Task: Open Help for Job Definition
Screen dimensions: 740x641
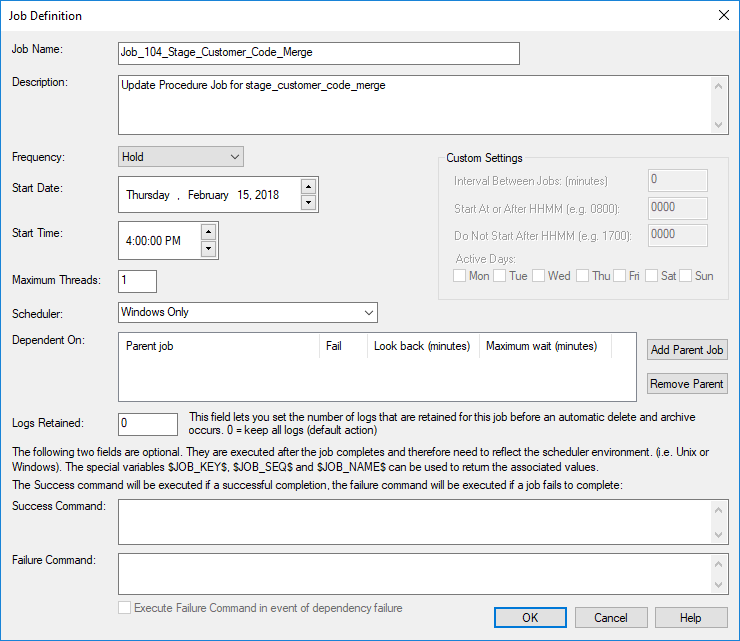Action: point(691,617)
